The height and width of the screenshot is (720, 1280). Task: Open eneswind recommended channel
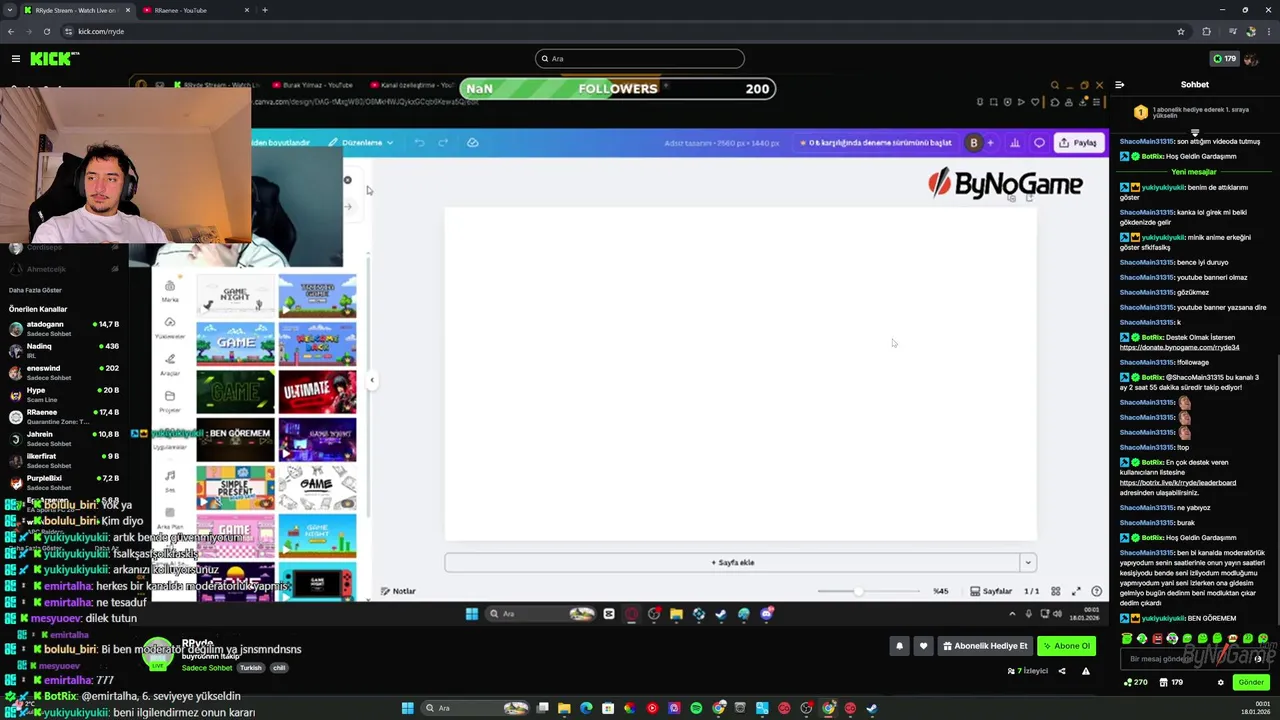(64, 372)
